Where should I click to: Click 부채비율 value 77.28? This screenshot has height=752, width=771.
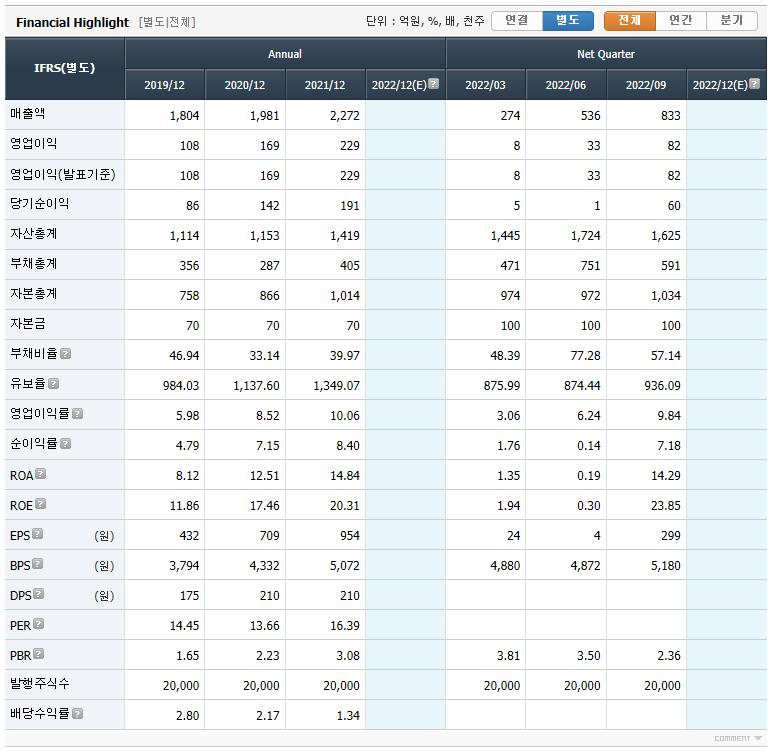point(585,356)
